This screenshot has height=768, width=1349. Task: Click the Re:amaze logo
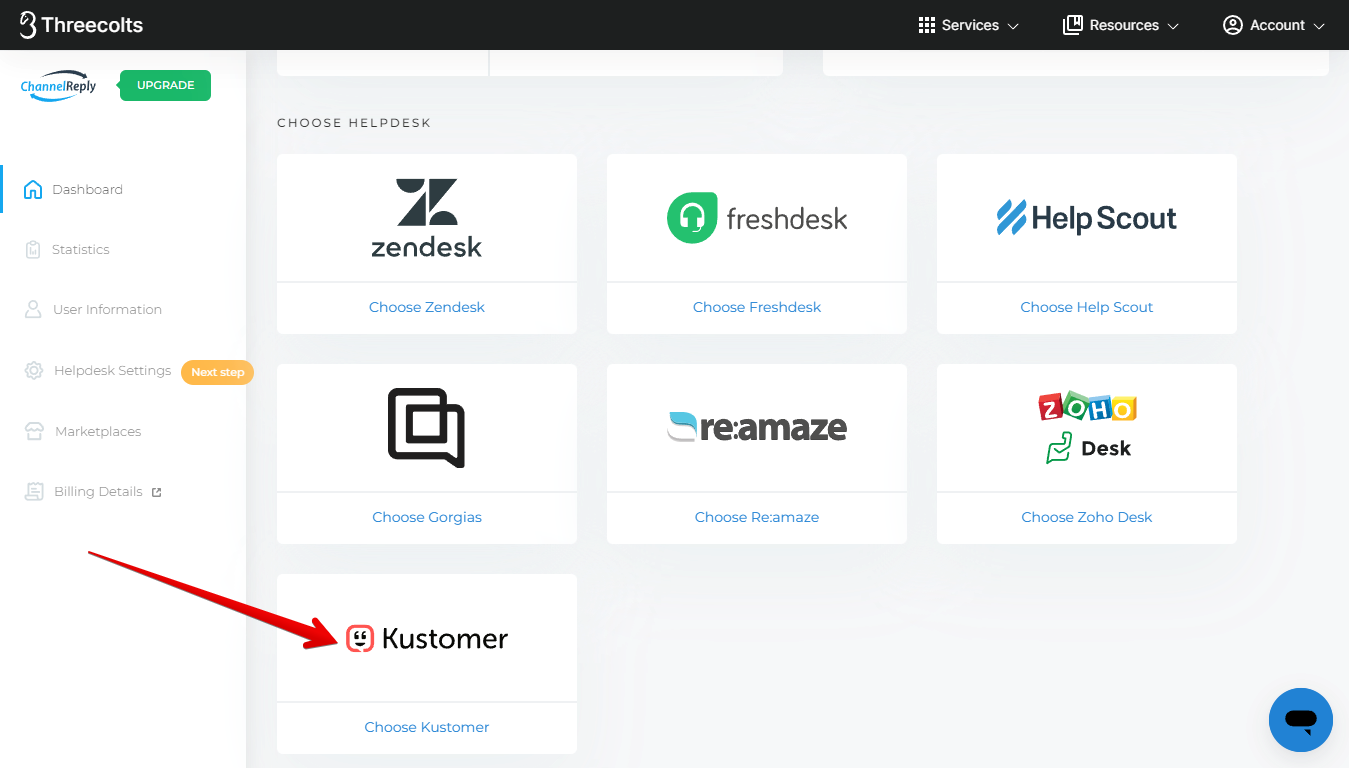tap(757, 428)
